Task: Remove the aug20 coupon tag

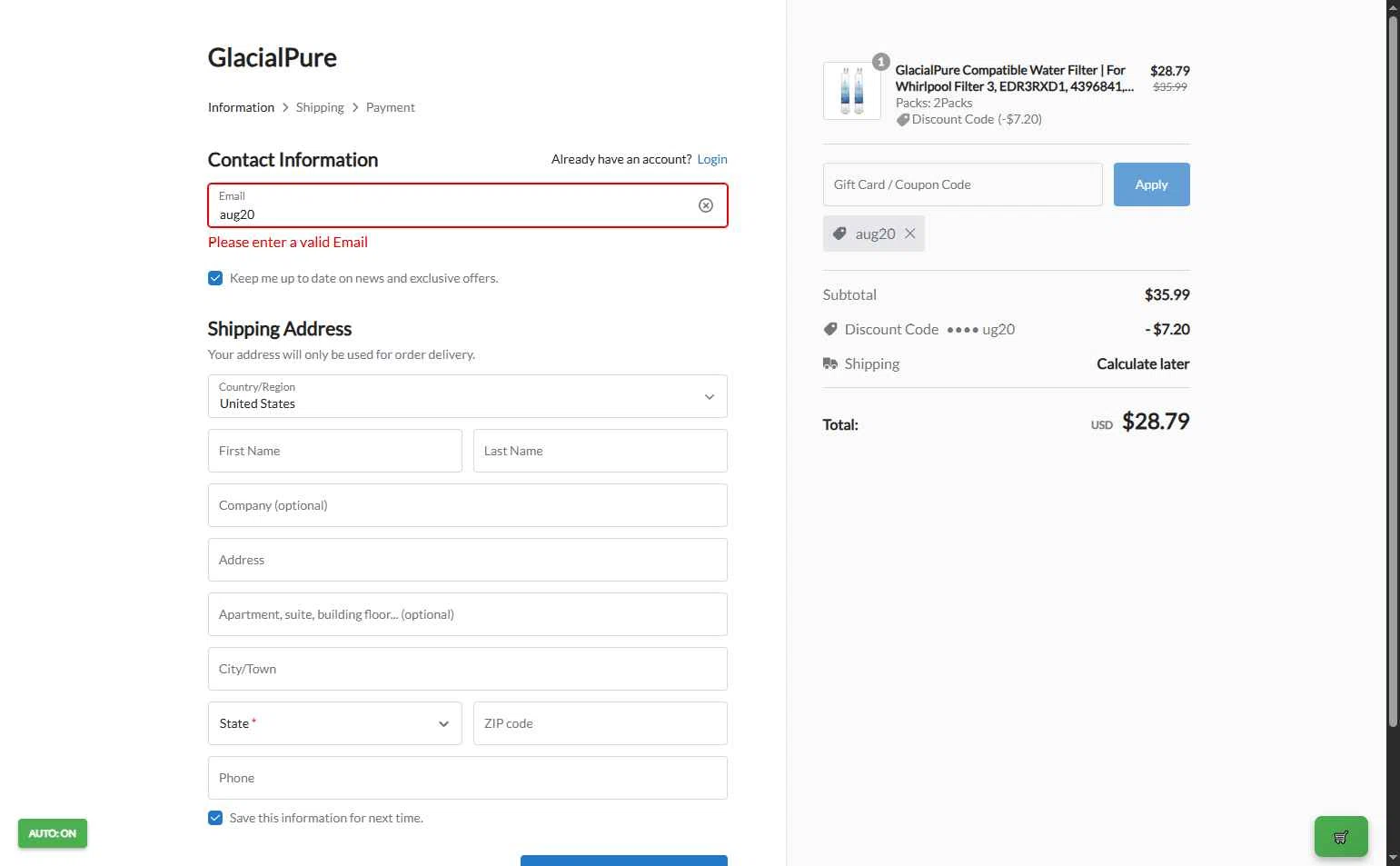Action: click(x=909, y=234)
